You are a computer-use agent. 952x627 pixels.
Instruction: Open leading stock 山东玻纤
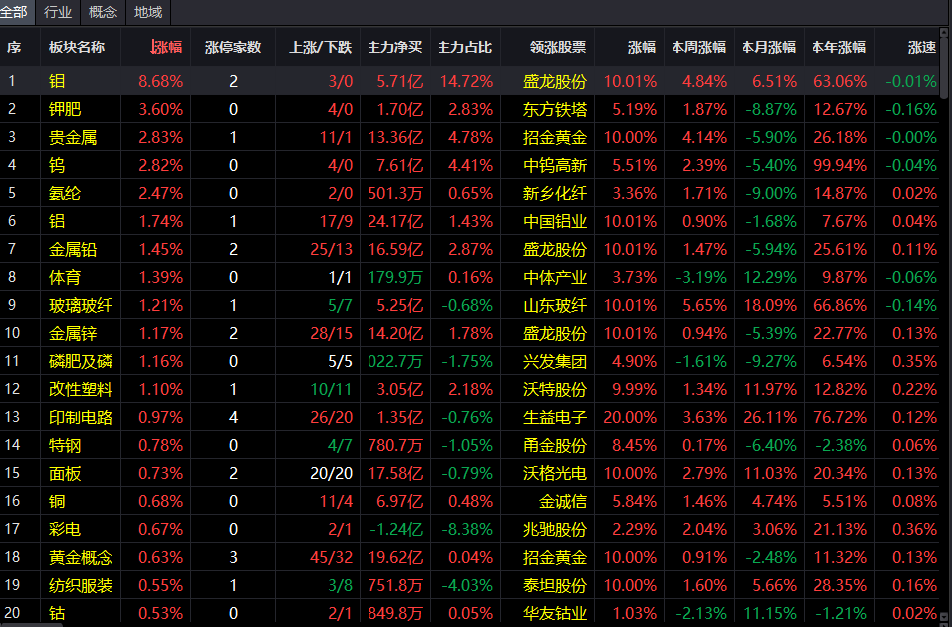click(x=555, y=305)
